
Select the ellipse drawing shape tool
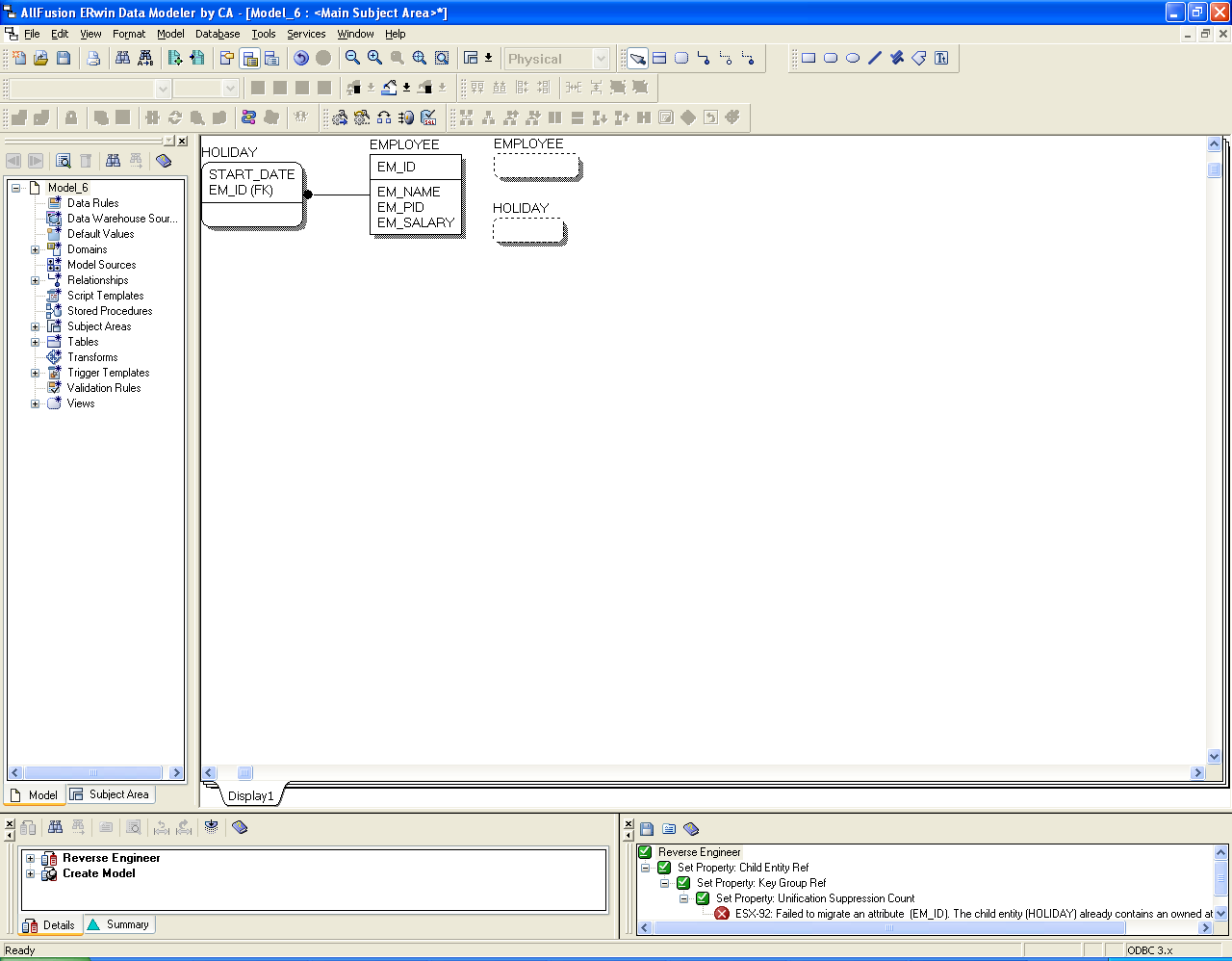pos(853,59)
